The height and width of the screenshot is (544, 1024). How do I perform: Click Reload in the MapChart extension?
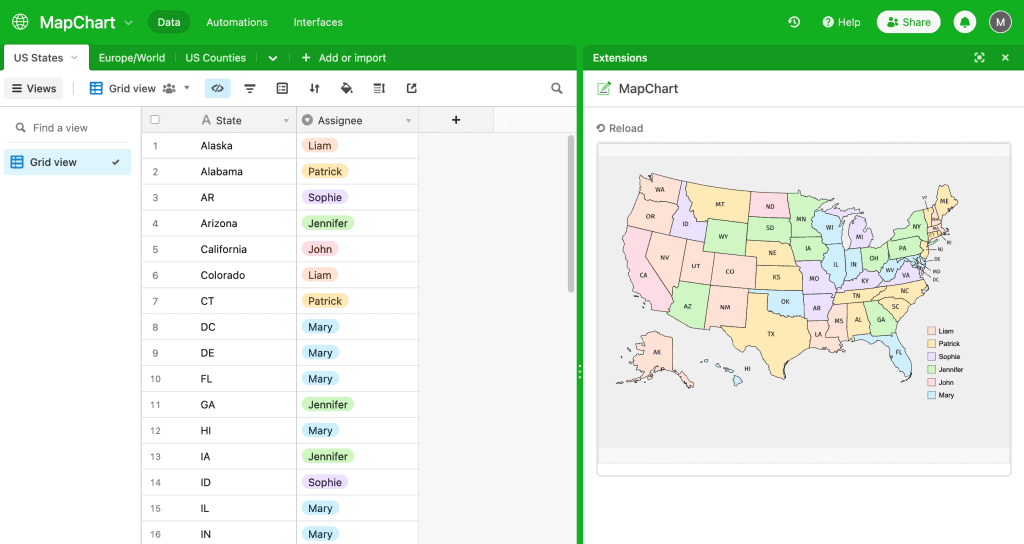coord(620,128)
